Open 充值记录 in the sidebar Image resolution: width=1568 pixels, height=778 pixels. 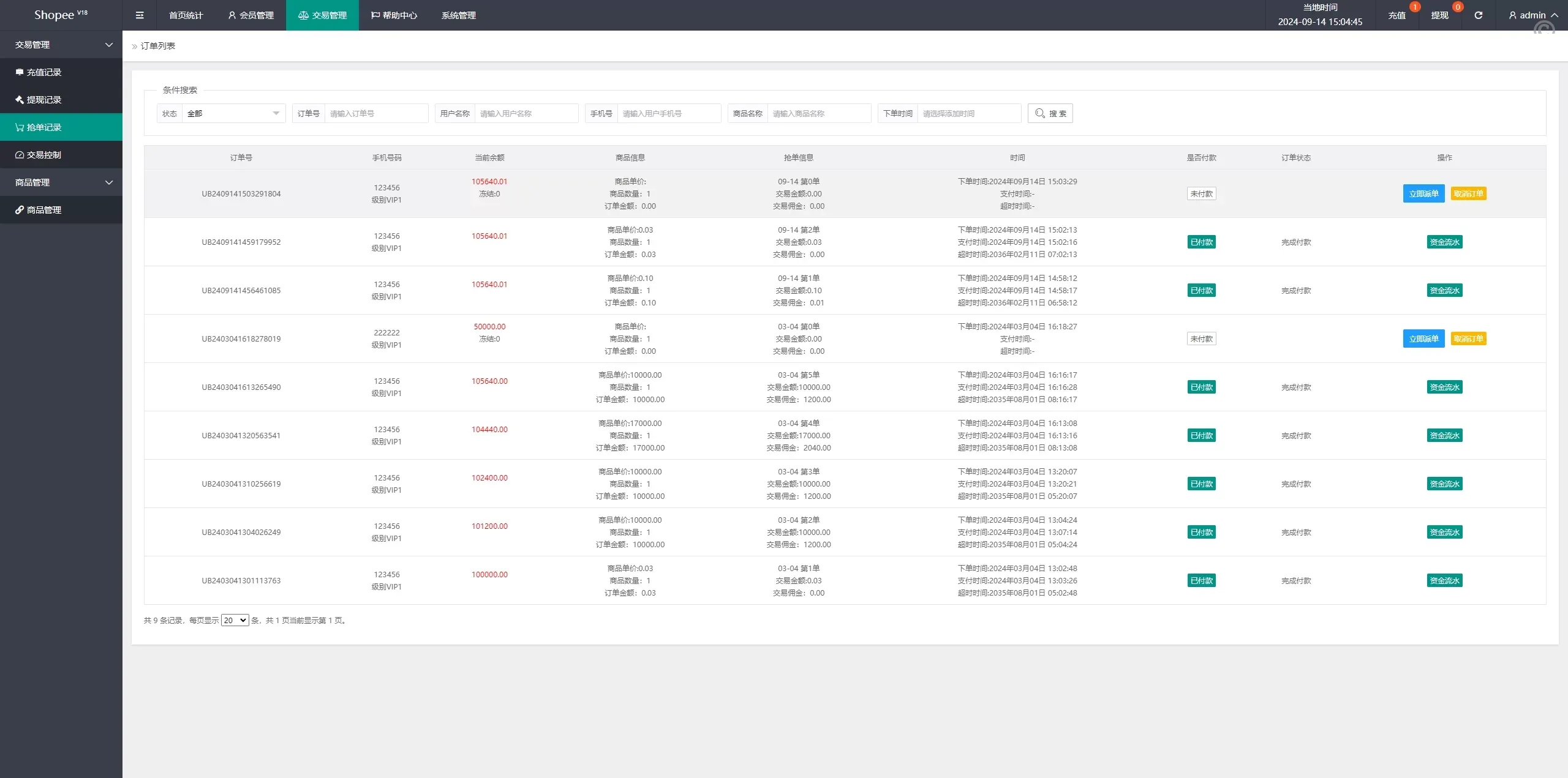(x=44, y=72)
